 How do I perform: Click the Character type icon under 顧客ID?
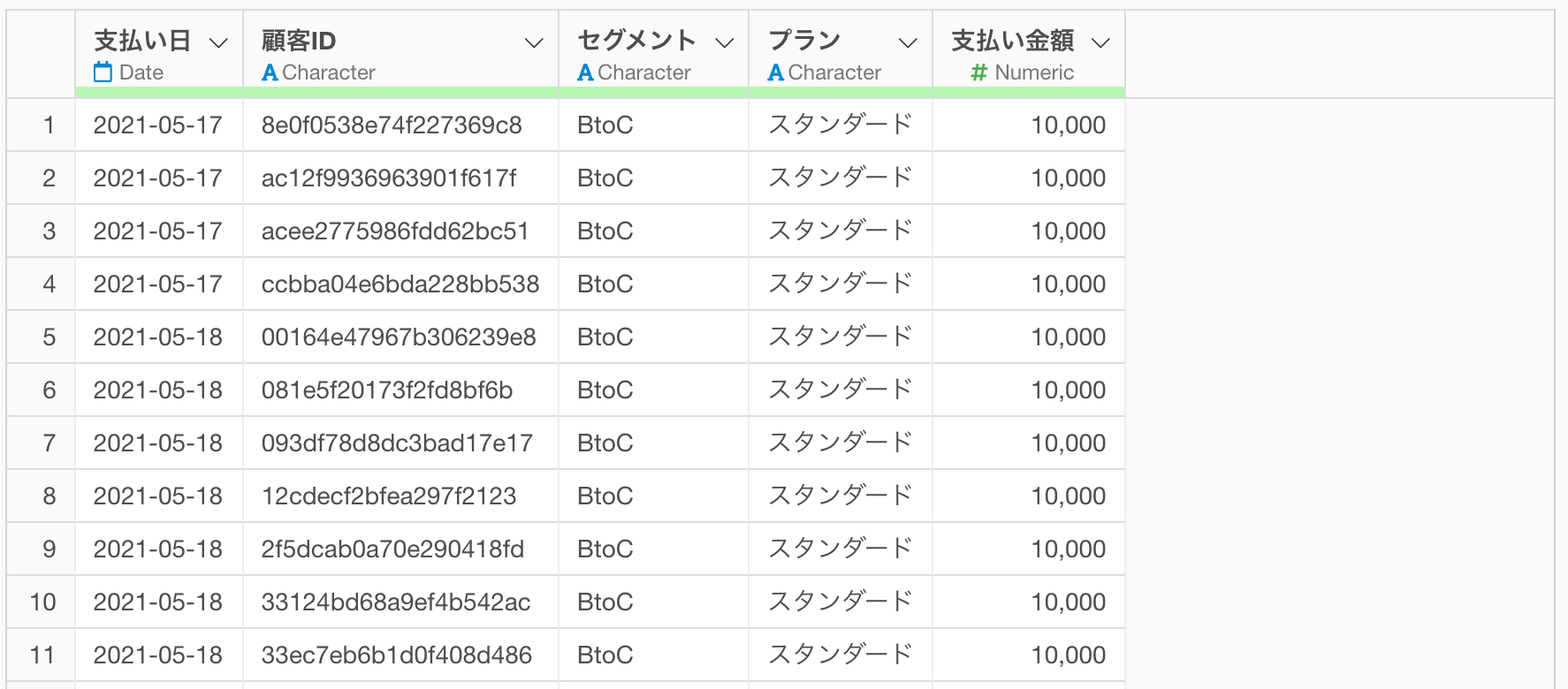point(270,72)
